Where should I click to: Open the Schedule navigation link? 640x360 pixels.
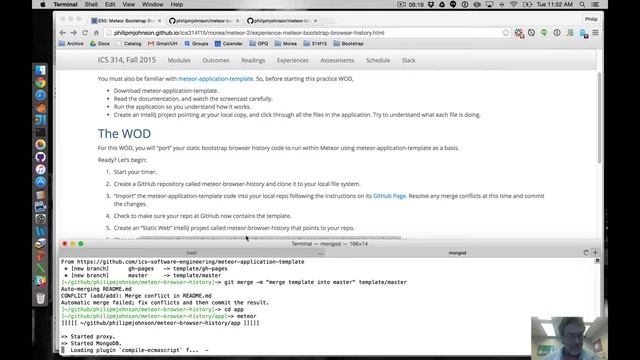tap(378, 60)
